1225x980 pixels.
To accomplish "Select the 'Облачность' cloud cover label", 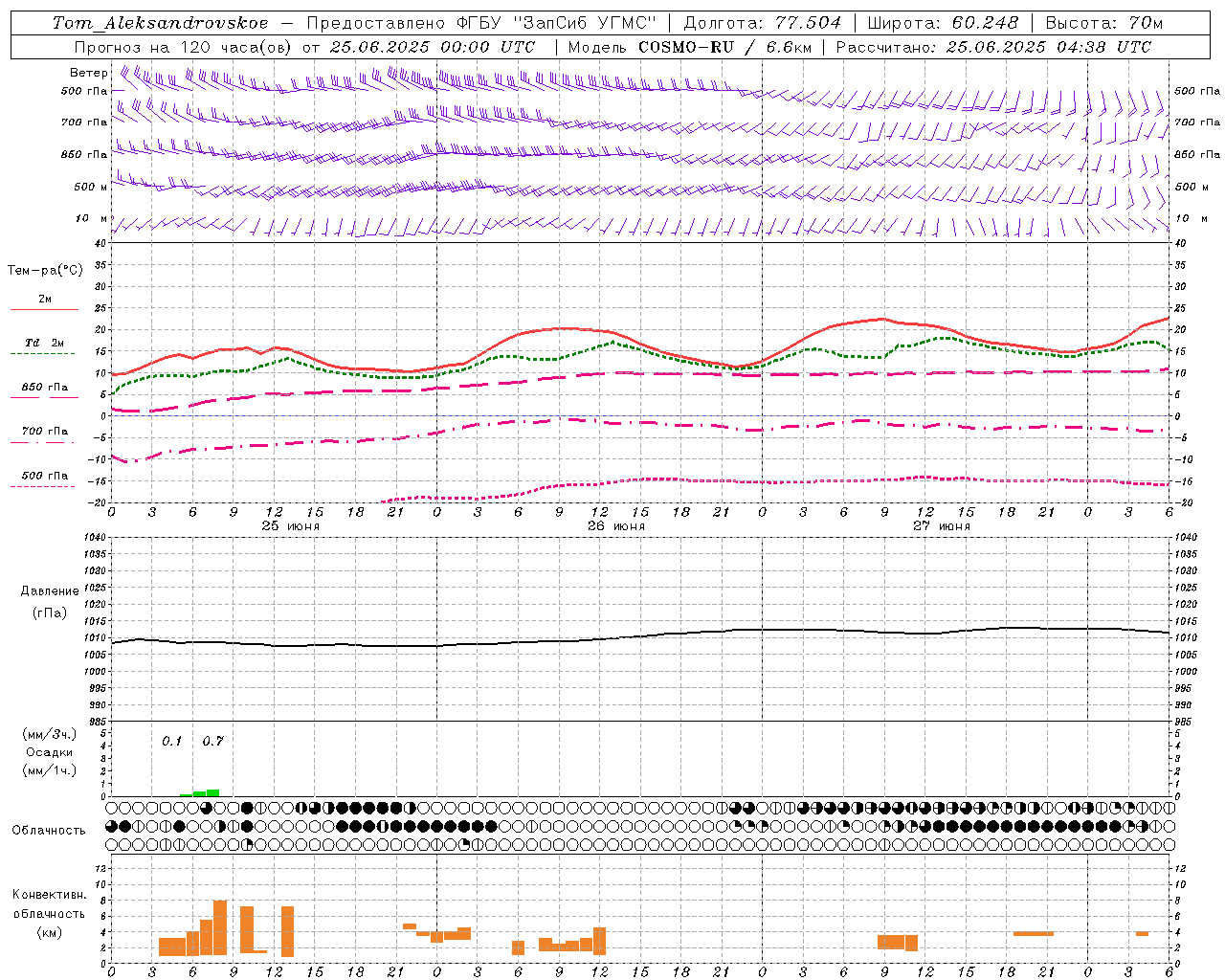I will coord(49,831).
